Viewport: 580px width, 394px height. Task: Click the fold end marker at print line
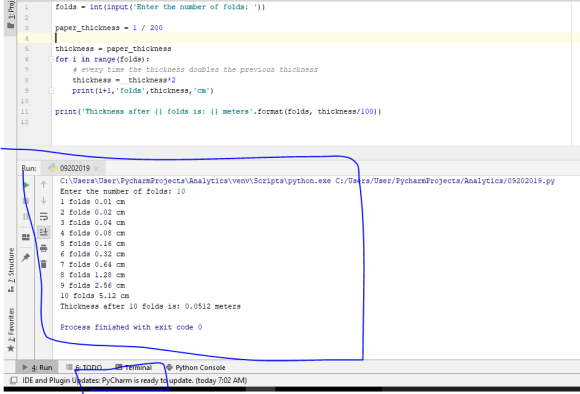51,91
